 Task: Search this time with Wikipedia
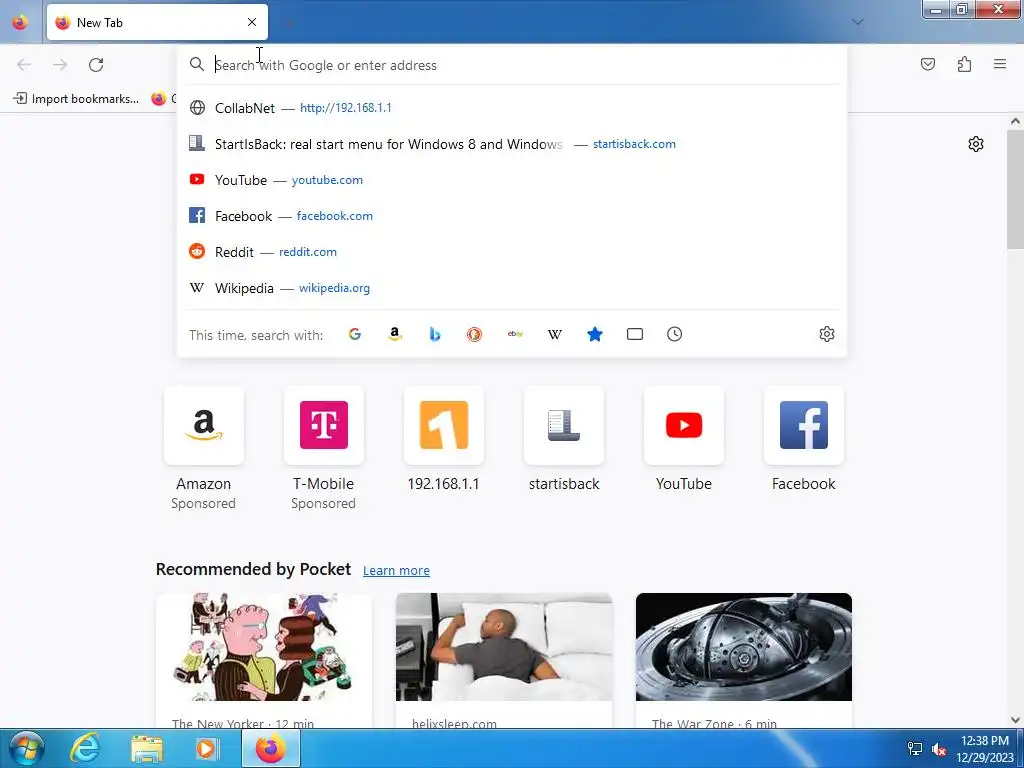[554, 334]
